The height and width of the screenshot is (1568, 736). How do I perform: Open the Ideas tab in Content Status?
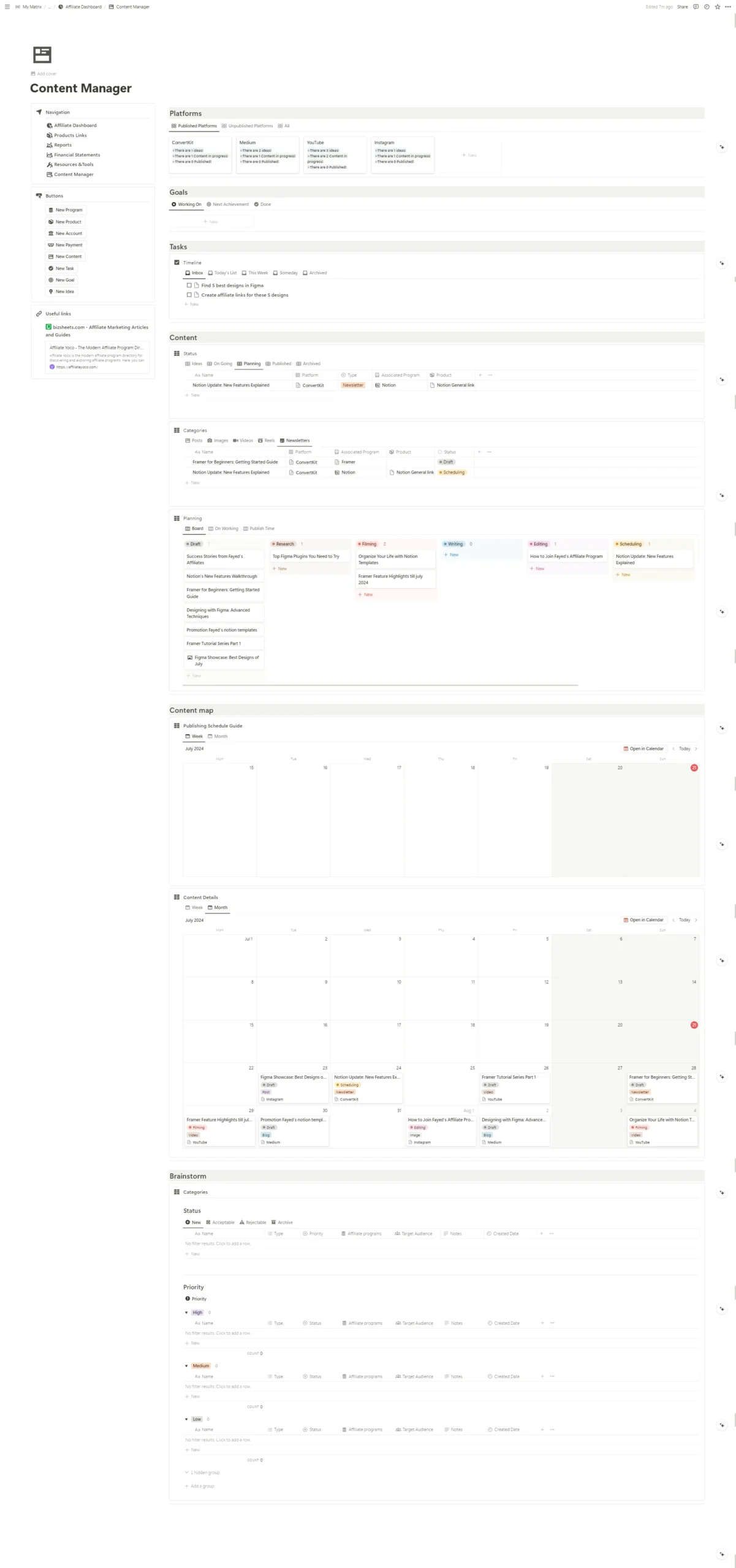[194, 364]
